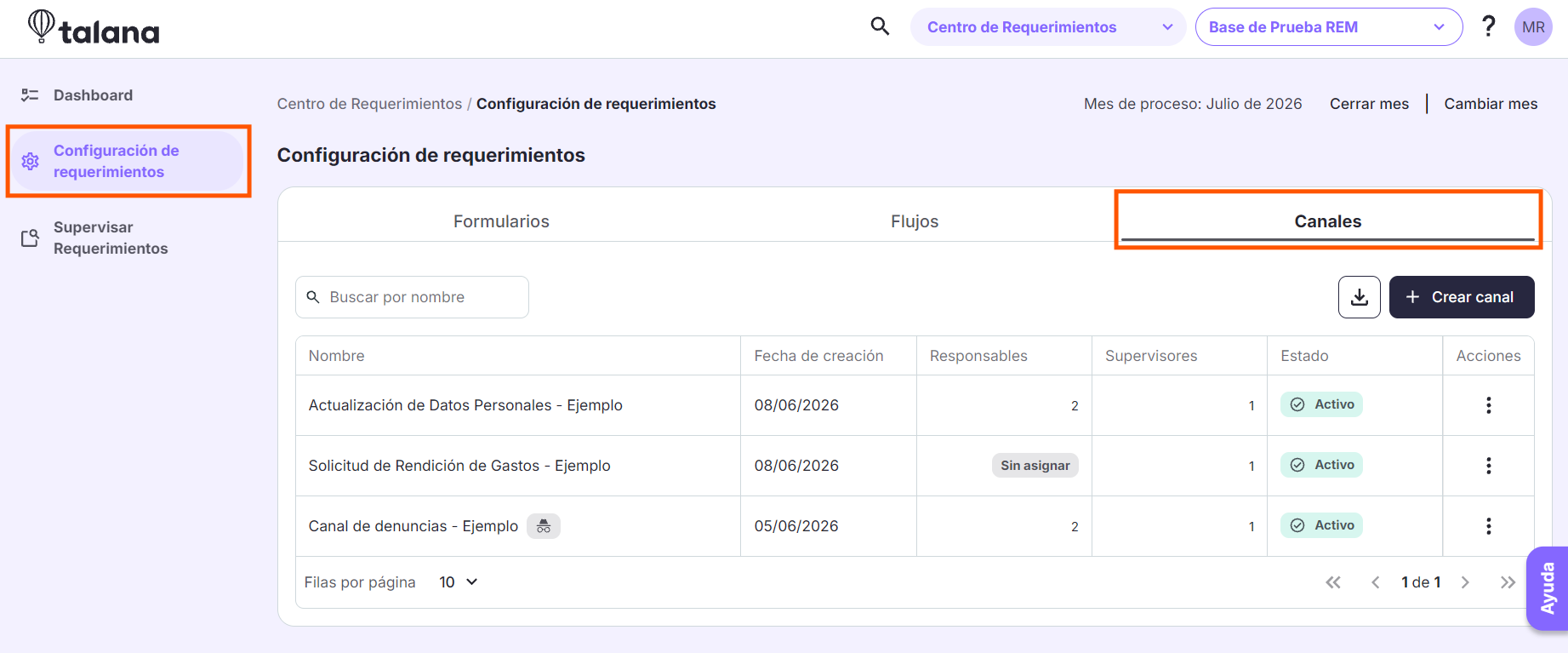Click the Dashboard sidebar icon
This screenshot has height=653, width=1568.
(30, 95)
